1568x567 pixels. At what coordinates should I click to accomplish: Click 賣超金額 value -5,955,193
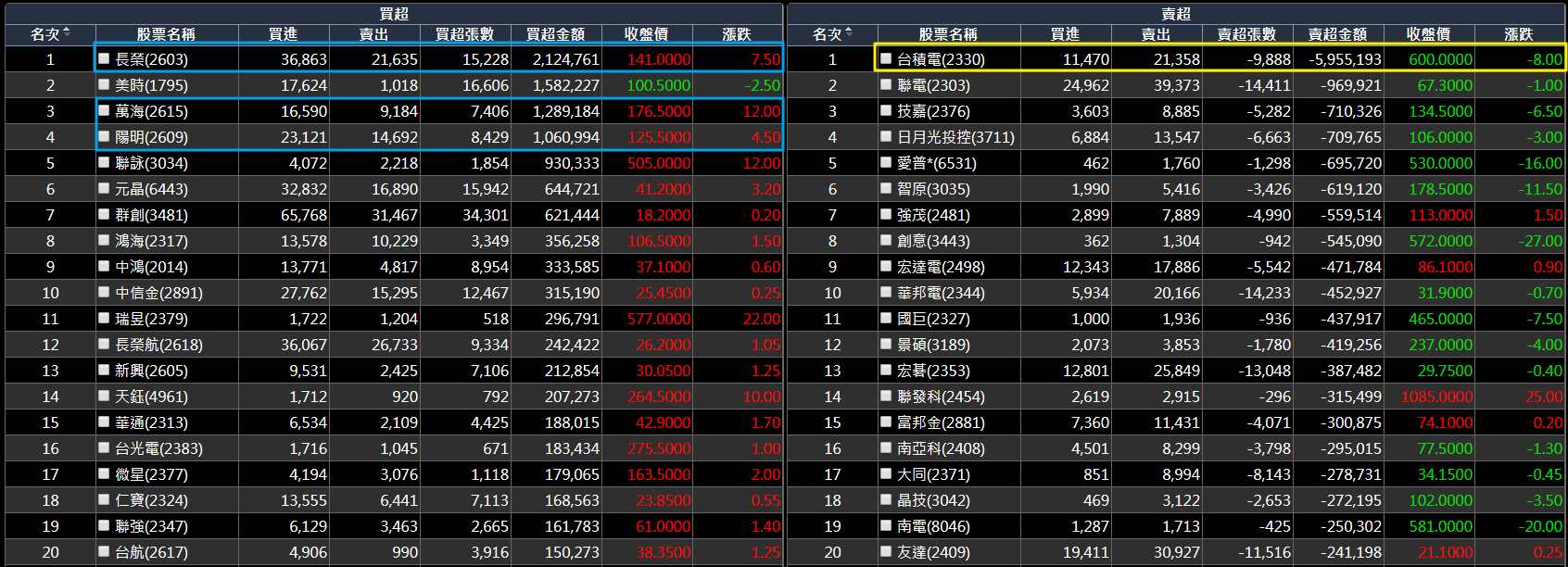click(x=1345, y=59)
